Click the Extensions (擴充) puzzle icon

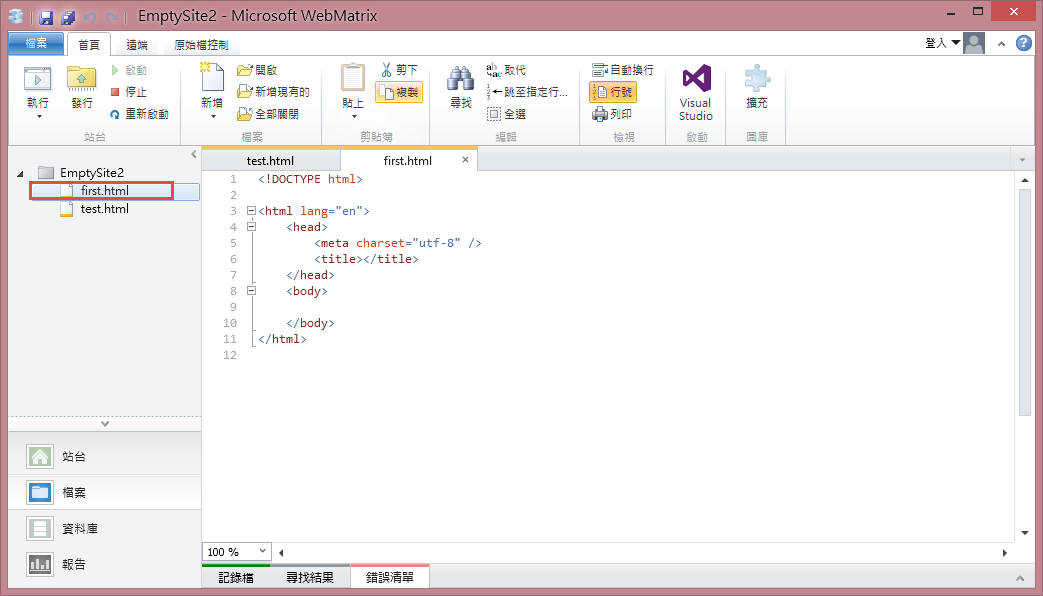pos(757,80)
